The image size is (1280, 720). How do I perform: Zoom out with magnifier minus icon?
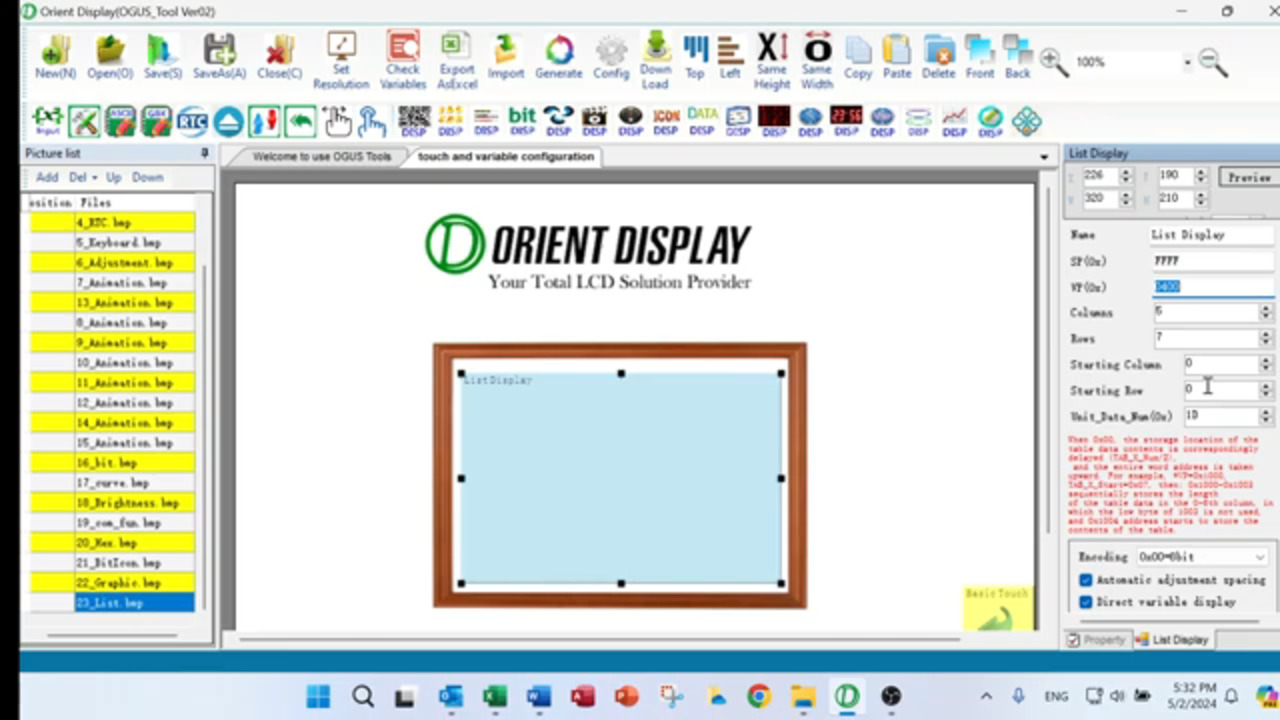click(x=1212, y=62)
